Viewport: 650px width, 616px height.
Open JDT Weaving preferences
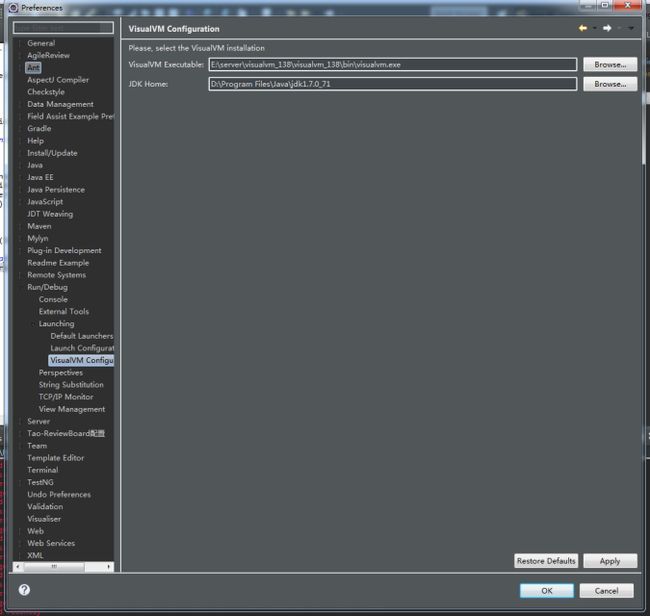pos(50,214)
